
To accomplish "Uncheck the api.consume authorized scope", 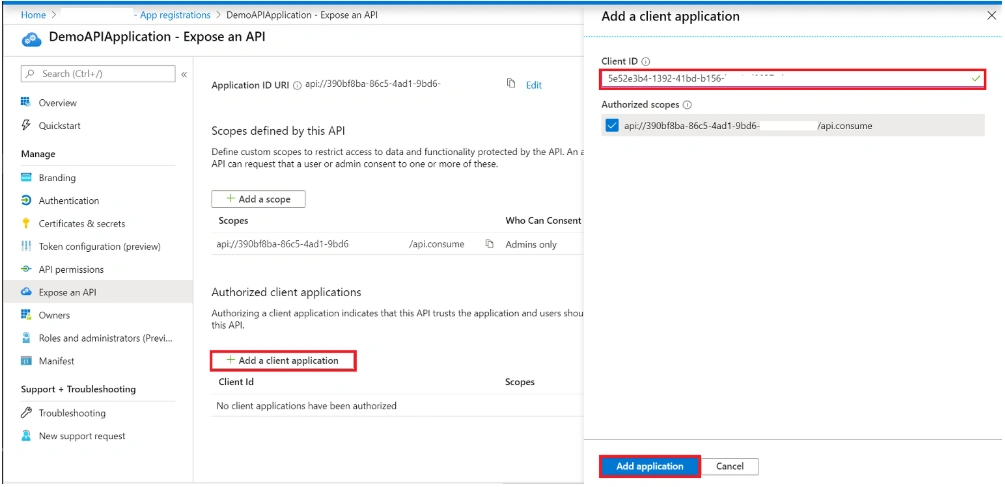I will click(611, 126).
